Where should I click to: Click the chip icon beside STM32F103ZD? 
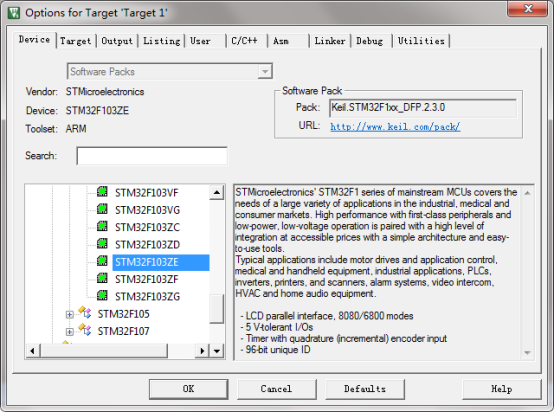[102, 243]
